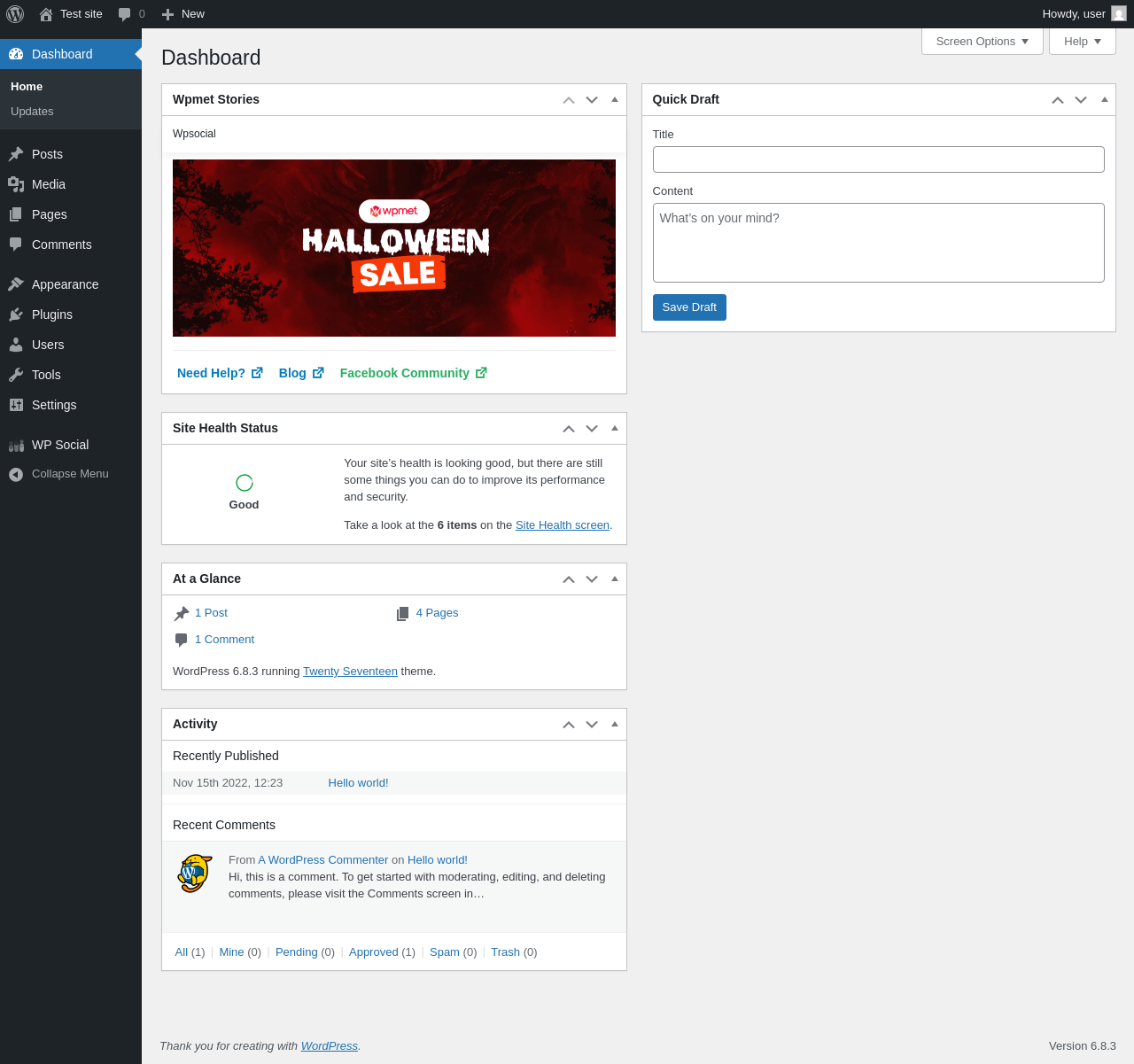Toggle the Wpmet Stories panel
This screenshot has width=1134, height=1064.
[x=615, y=99]
